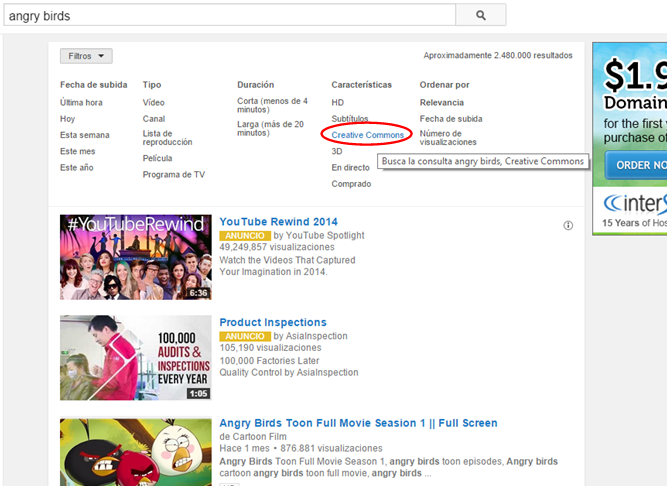This screenshot has height=486, width=667.
Task: Open Cartoon Film channel link
Action: [259, 437]
